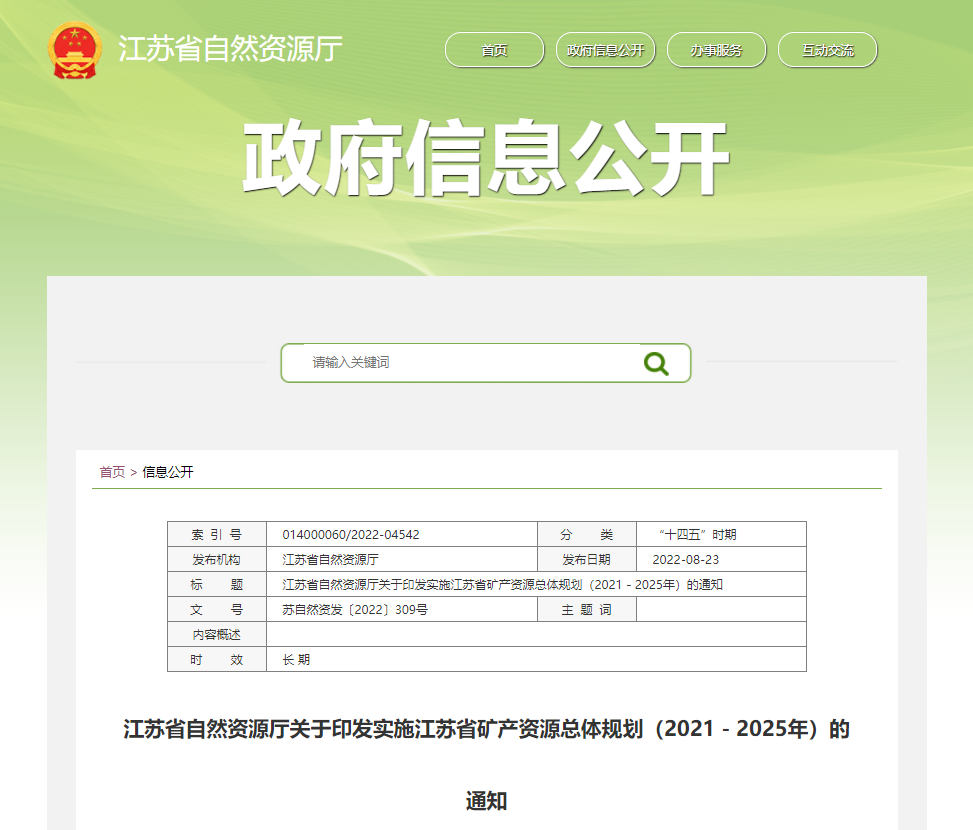Click the article title 江苏省矿产资源总体规划 notice
The image size is (973, 830).
click(486, 729)
